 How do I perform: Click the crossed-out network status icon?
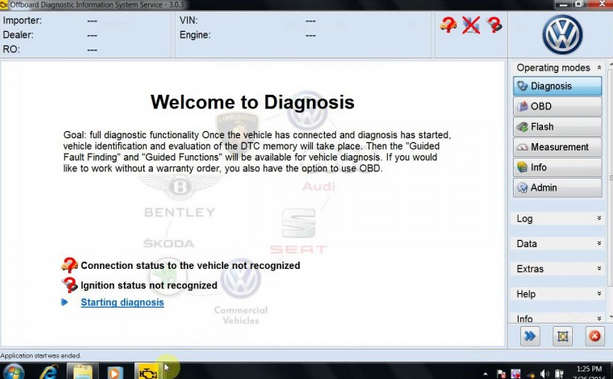click(471, 25)
